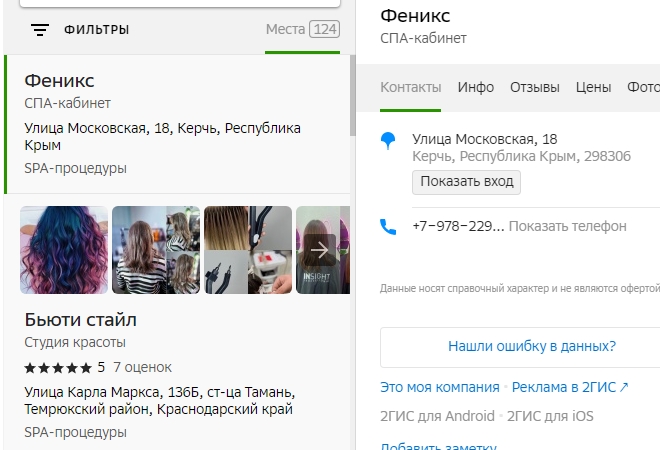
Task: Open the Цены tab
Action: click(593, 87)
